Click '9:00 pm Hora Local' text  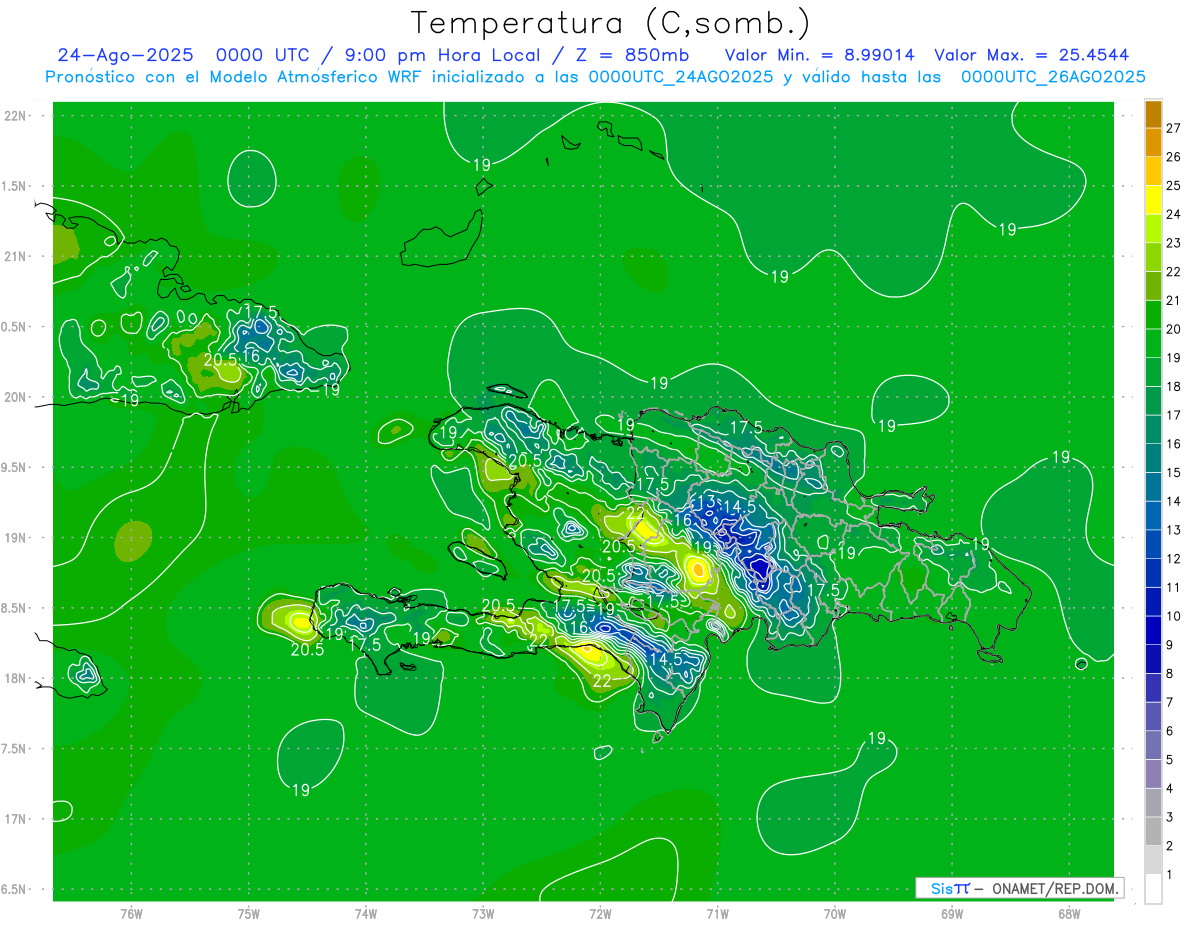pyautogui.click(x=440, y=55)
